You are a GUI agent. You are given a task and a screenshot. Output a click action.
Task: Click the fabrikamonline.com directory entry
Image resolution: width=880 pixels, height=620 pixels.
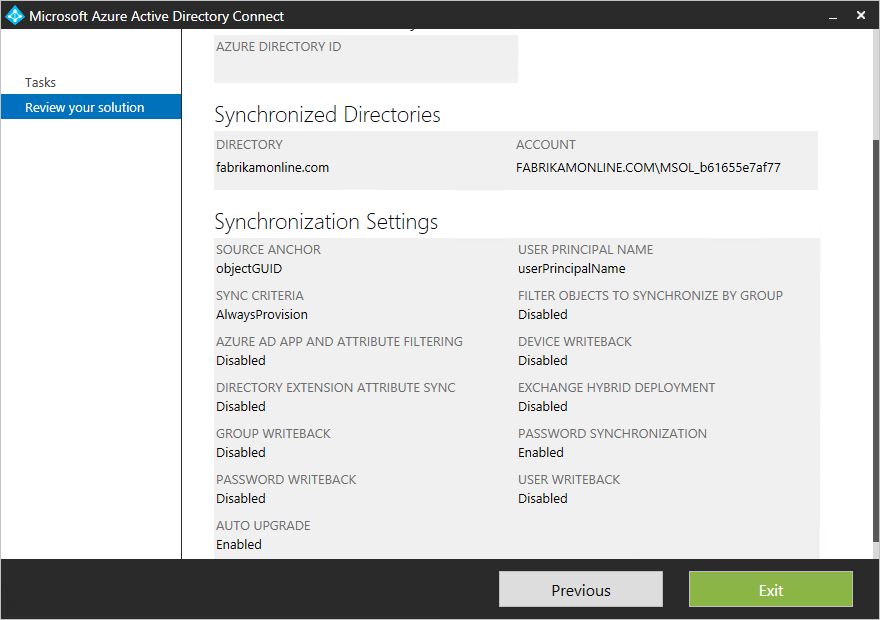click(272, 167)
